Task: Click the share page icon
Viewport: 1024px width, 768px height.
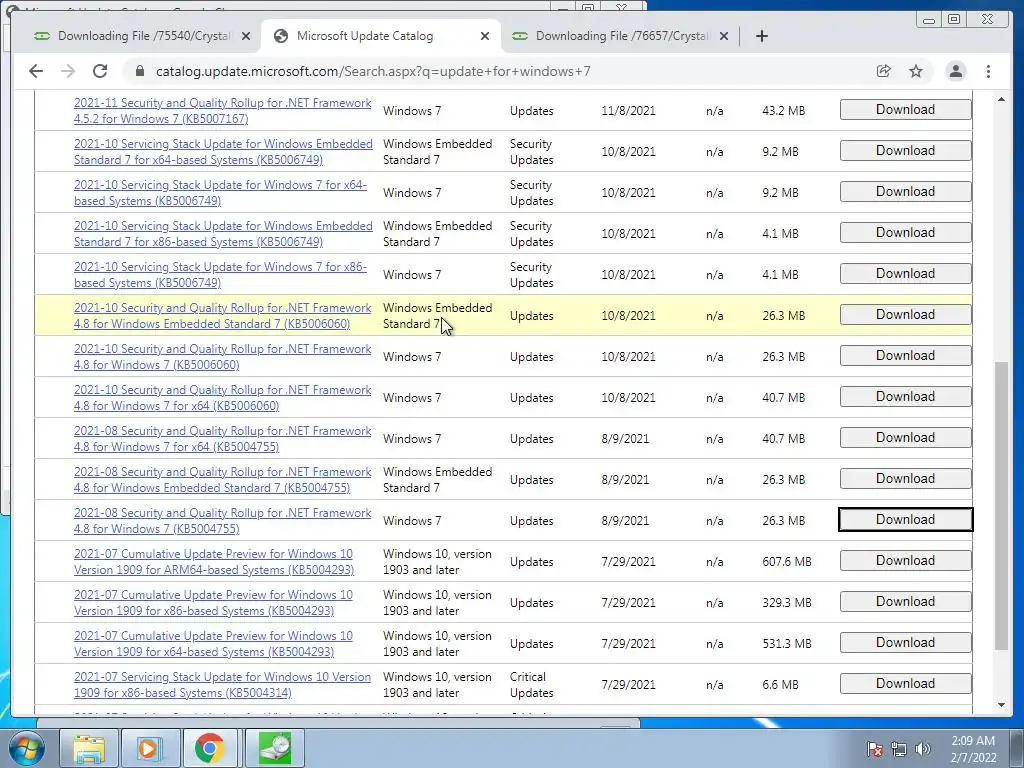Action: (x=884, y=71)
